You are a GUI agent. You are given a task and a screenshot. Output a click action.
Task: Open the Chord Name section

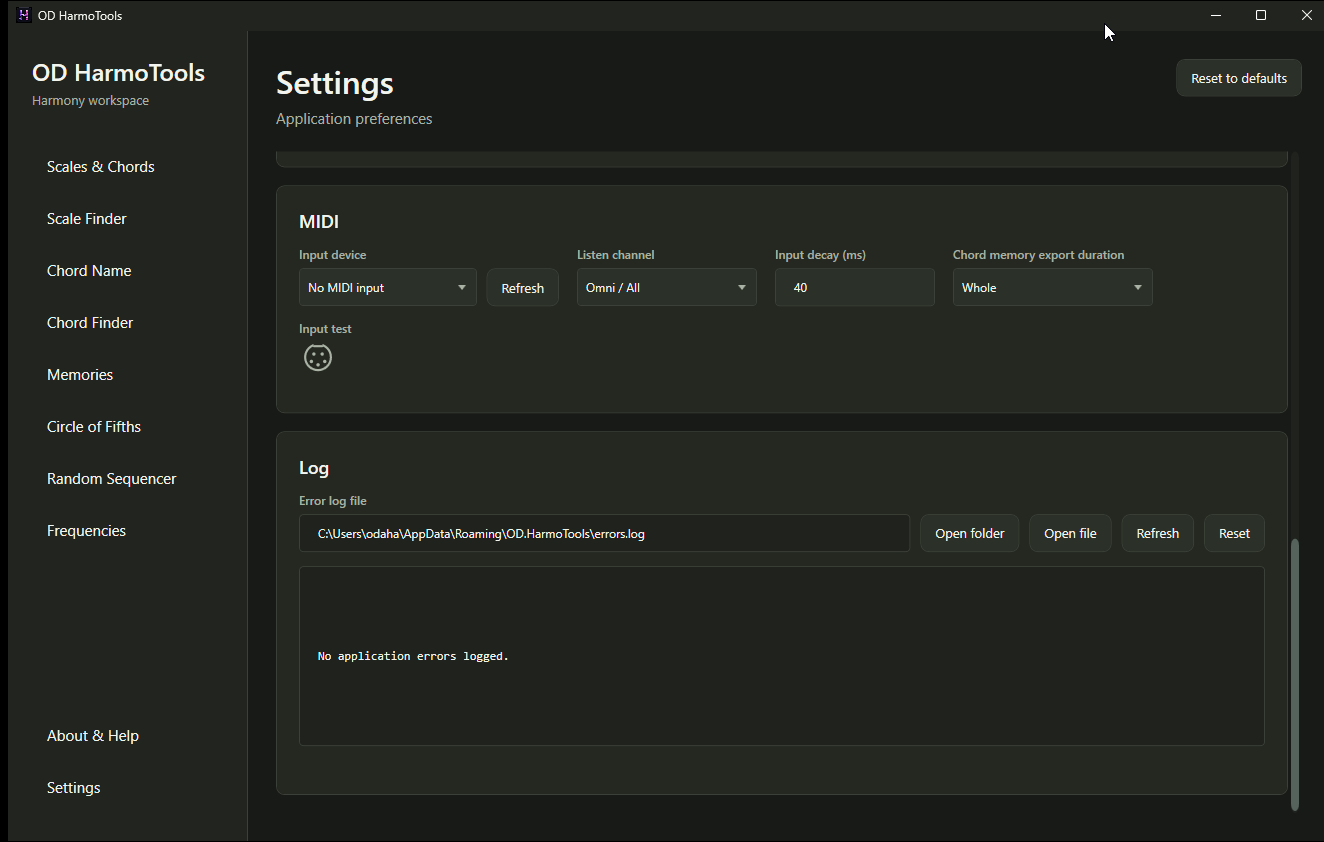tap(89, 271)
